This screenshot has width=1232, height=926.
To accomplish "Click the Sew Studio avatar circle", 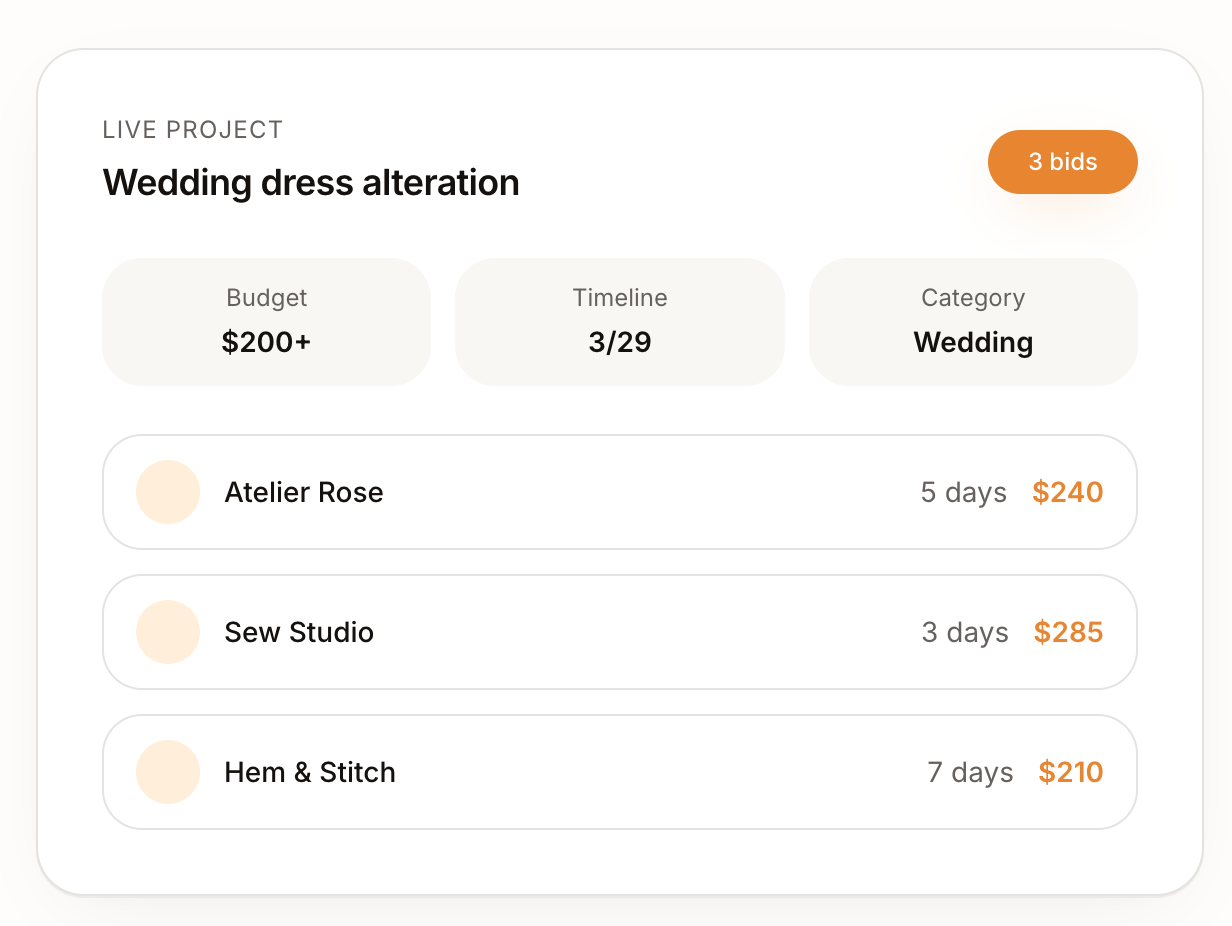I will 168,632.
